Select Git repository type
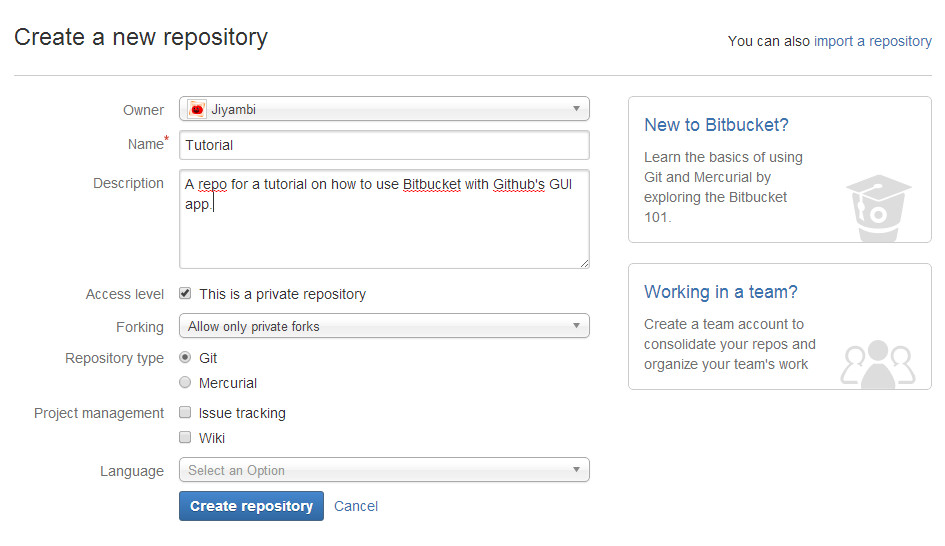This screenshot has height=546, width=945. [x=185, y=357]
